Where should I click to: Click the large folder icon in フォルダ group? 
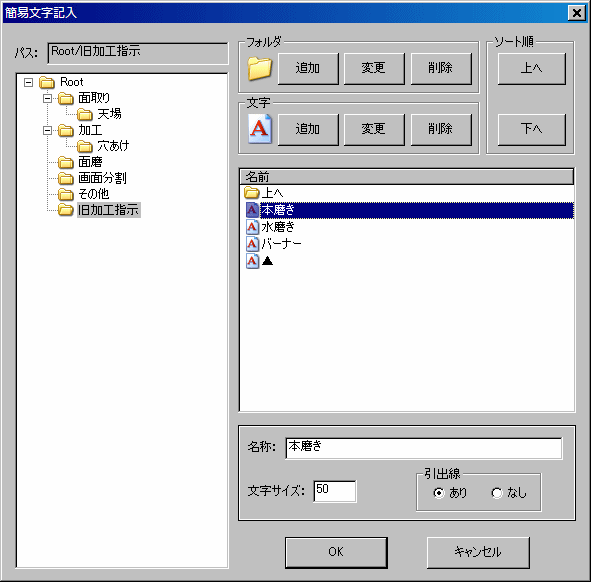[260, 69]
